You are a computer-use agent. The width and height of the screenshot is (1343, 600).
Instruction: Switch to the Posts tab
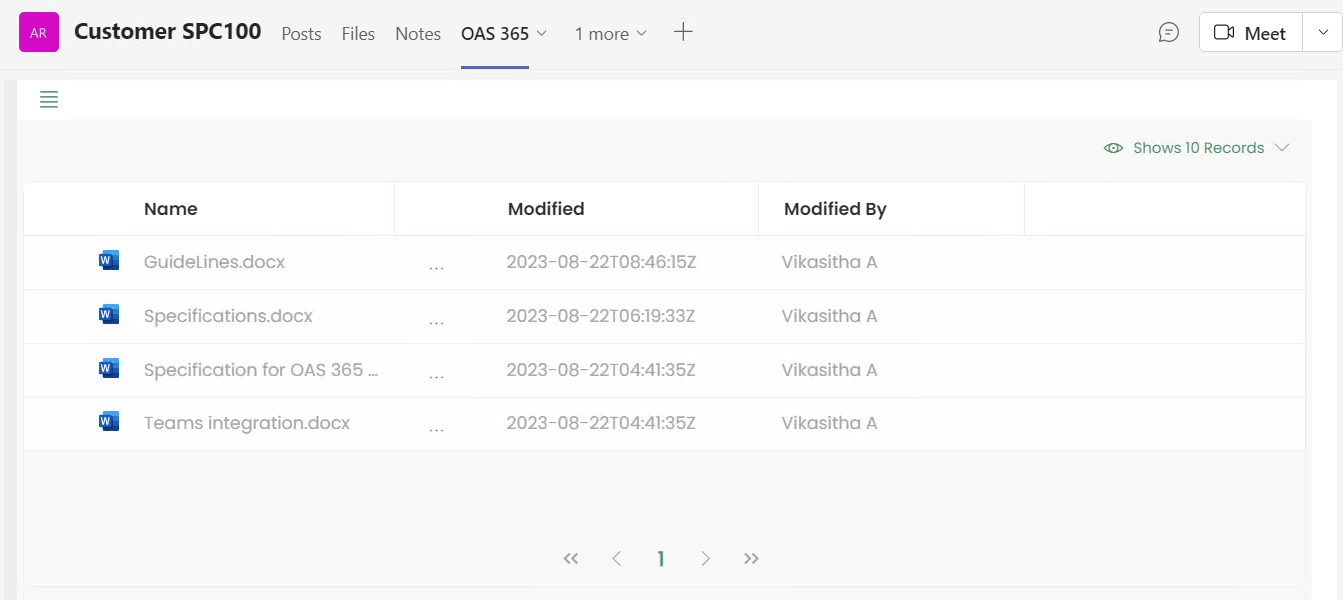(301, 34)
